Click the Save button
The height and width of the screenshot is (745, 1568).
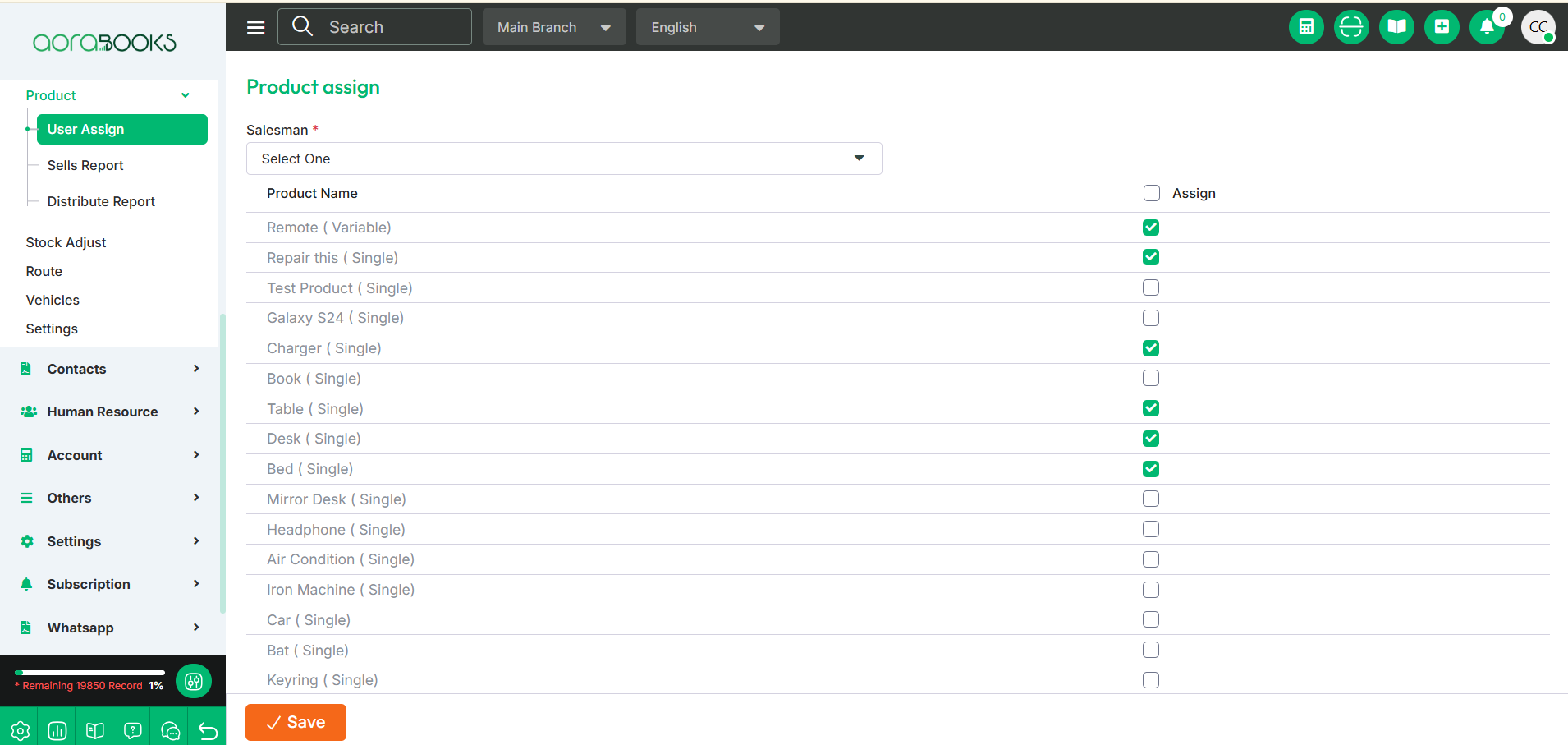296,722
